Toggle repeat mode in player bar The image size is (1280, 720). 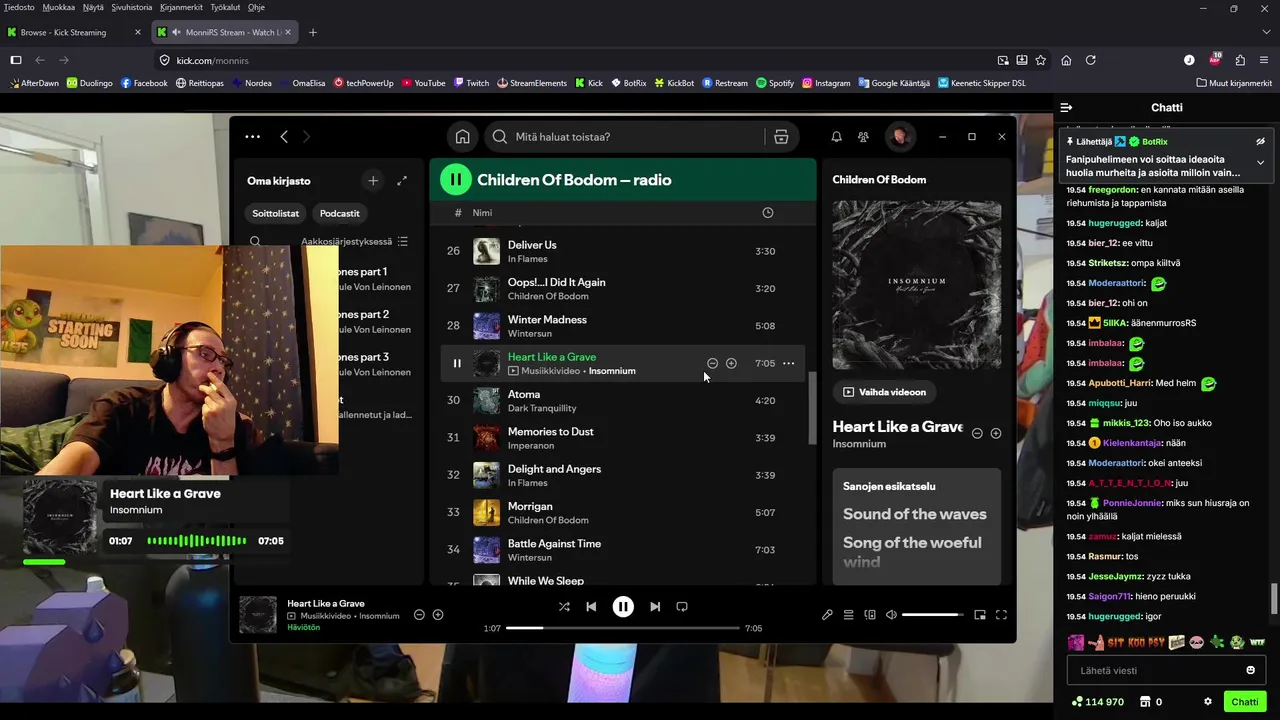click(x=682, y=606)
